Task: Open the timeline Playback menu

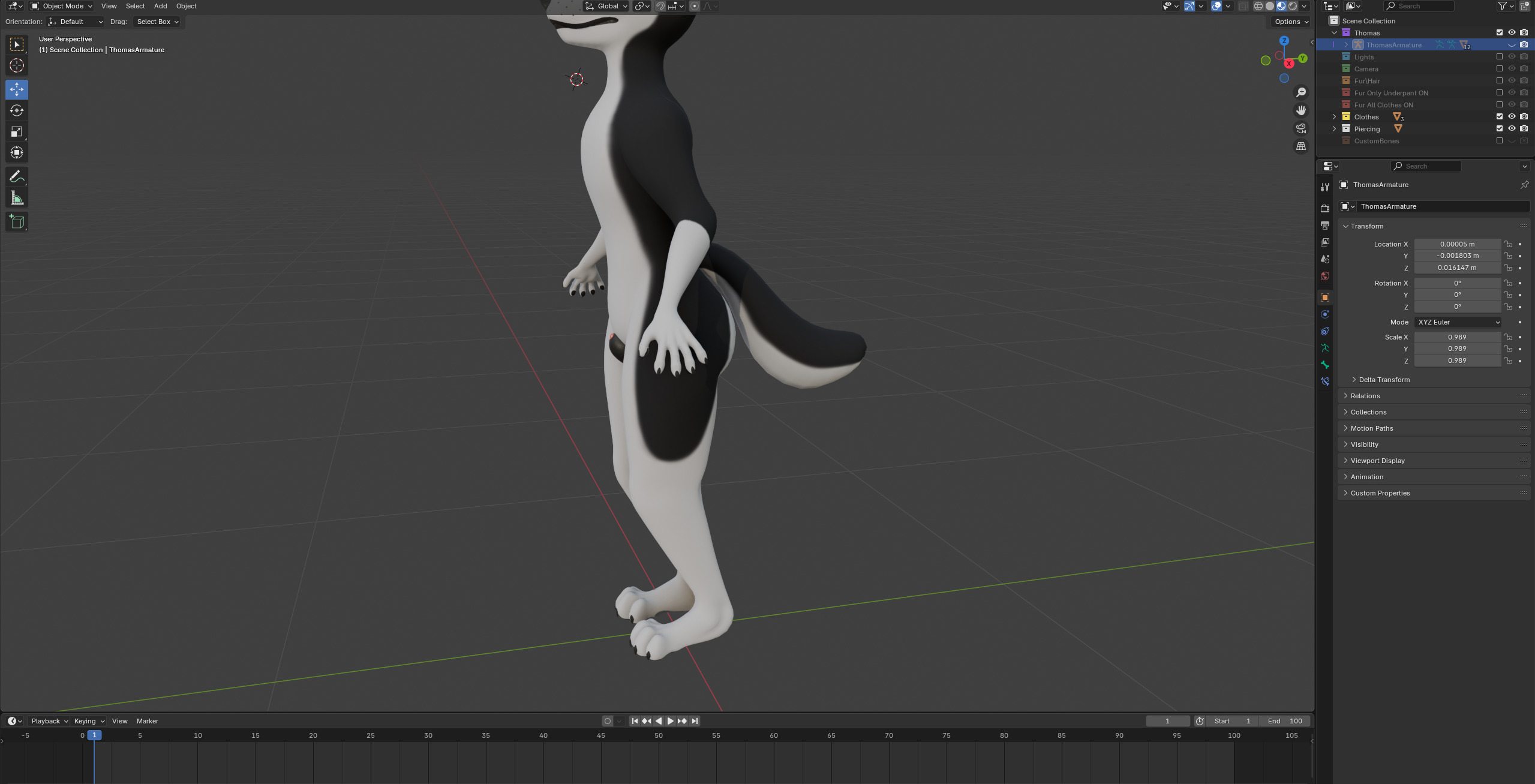Action: point(49,721)
